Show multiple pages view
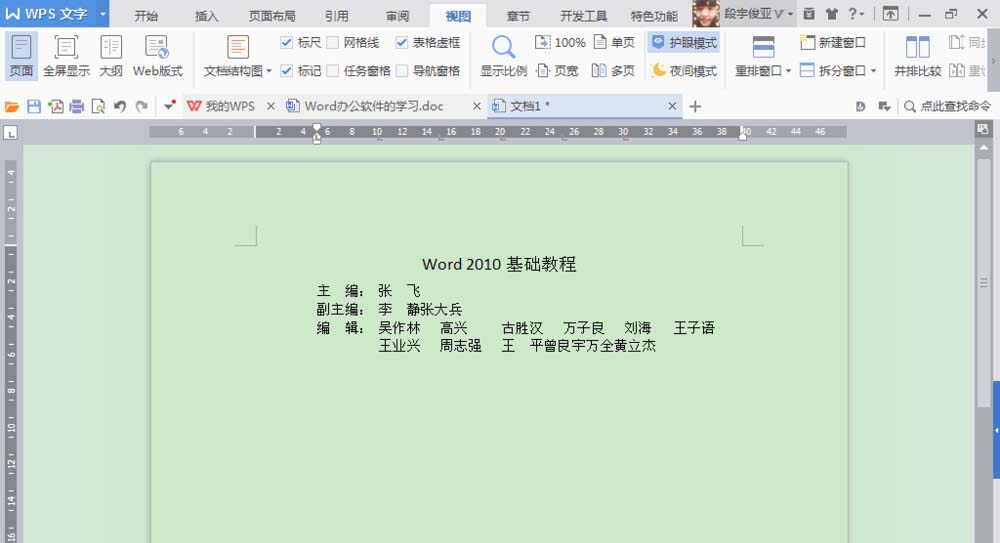This screenshot has width=1000, height=543. tap(614, 71)
